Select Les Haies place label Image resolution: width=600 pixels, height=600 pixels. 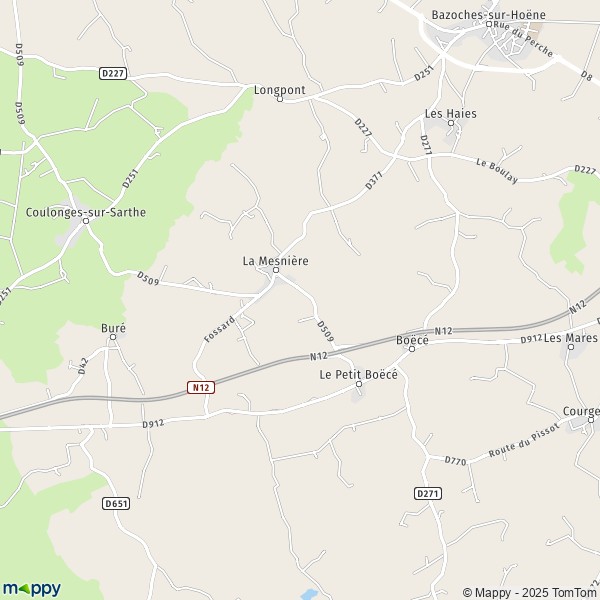[x=450, y=114]
